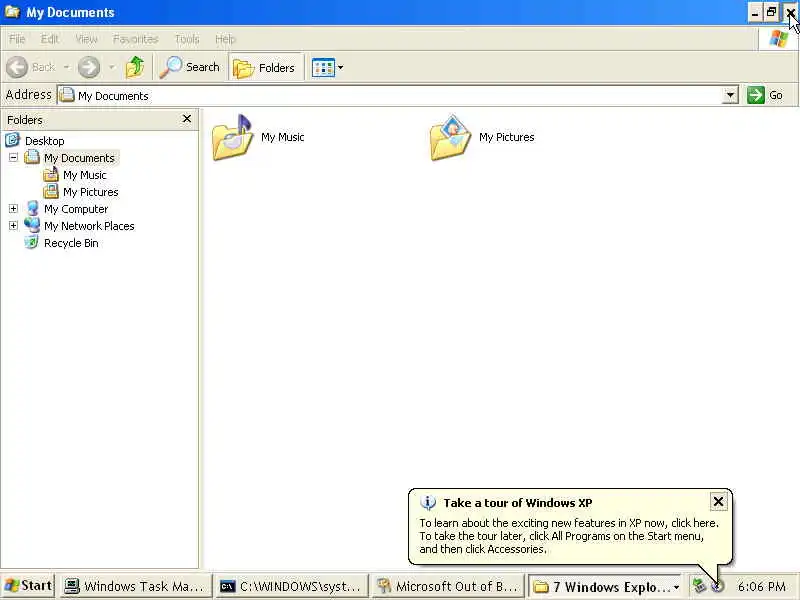
Task: Click the Recycle Bin tree icon
Action: [x=32, y=242]
